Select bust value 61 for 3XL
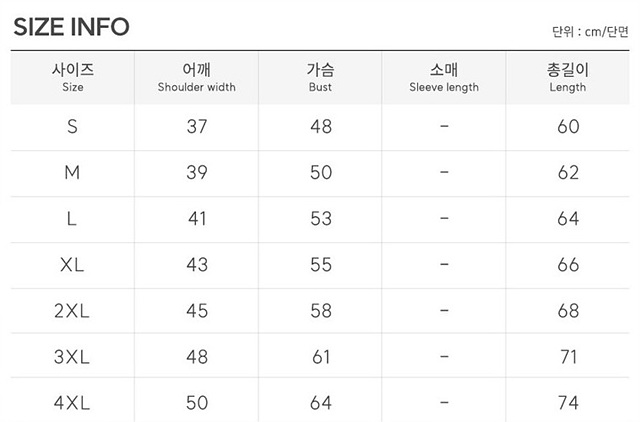The height and width of the screenshot is (422, 640). 321,357
